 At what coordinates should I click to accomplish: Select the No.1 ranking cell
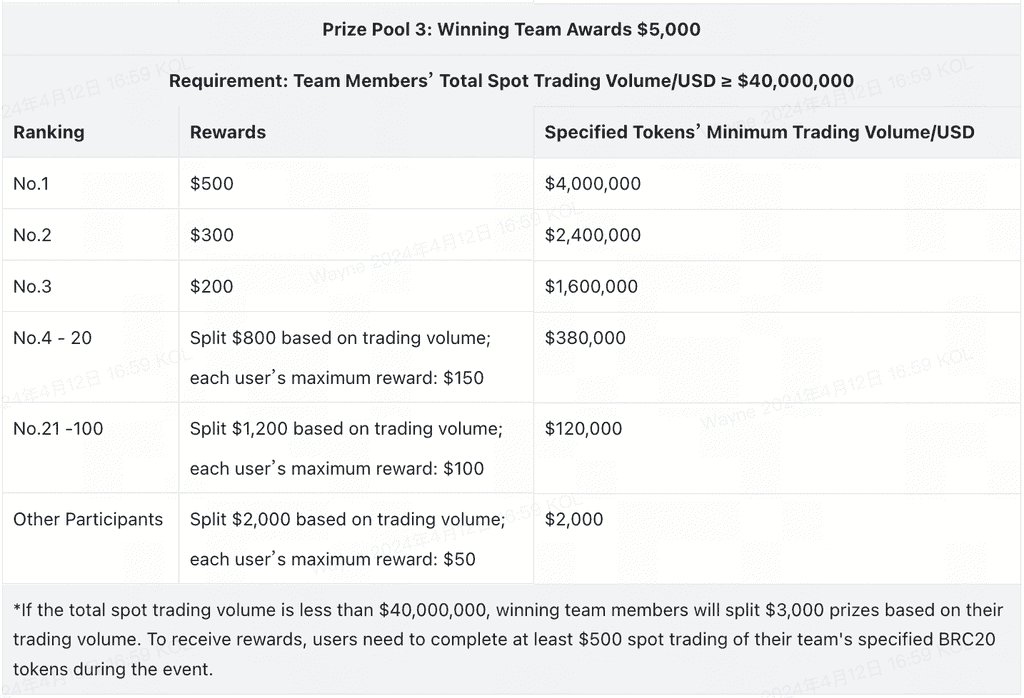click(33, 184)
